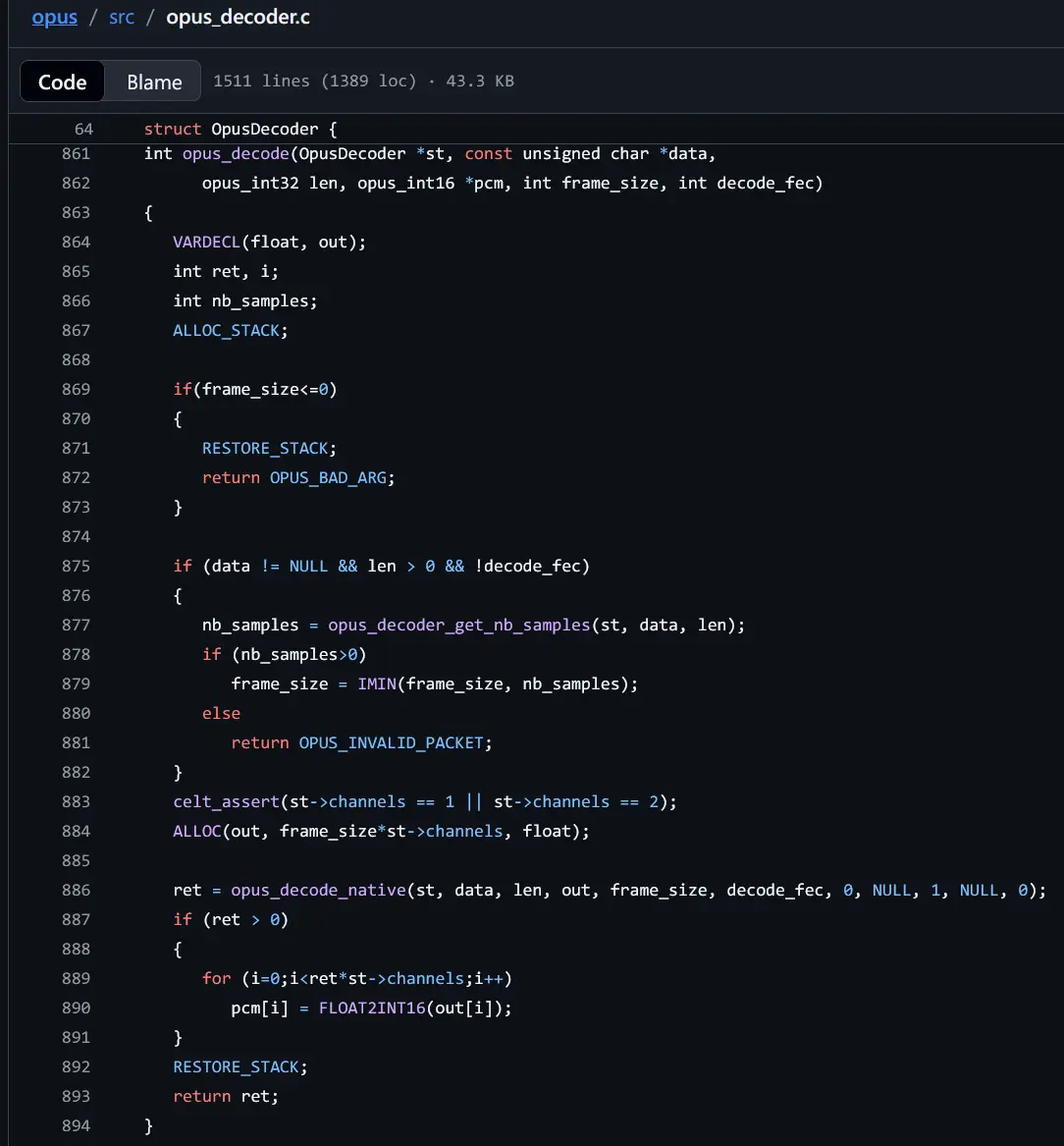Click RESTORE_STACK on line 892
The image size is (1064, 1146).
[236, 1066]
